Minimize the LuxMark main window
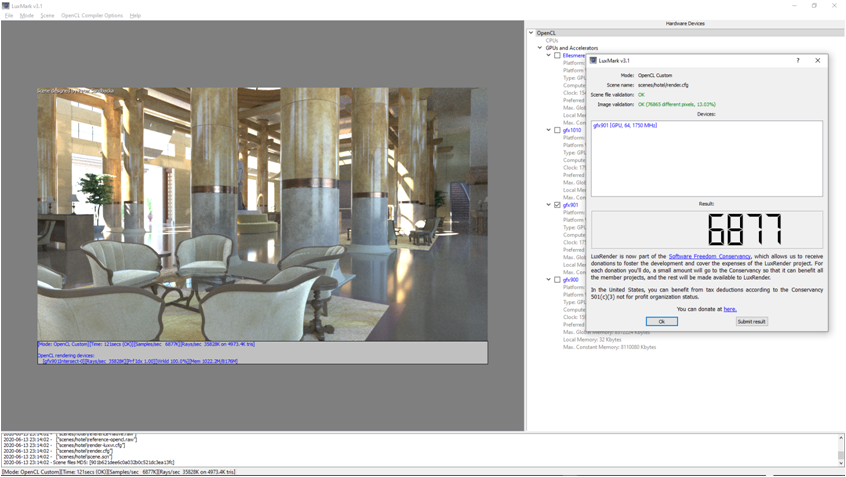Viewport: 846px width, 477px height. click(x=794, y=5)
